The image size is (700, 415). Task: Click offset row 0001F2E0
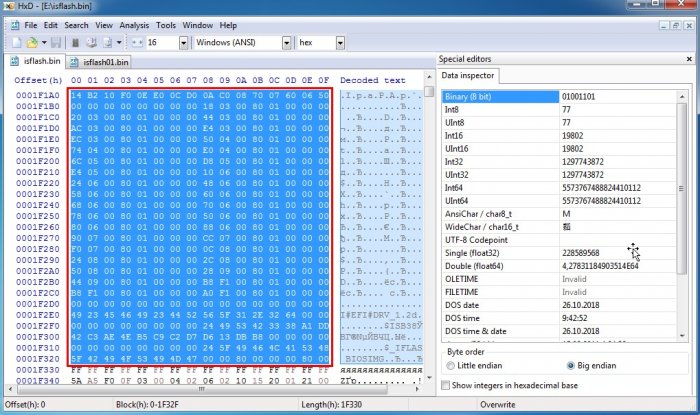(38, 315)
